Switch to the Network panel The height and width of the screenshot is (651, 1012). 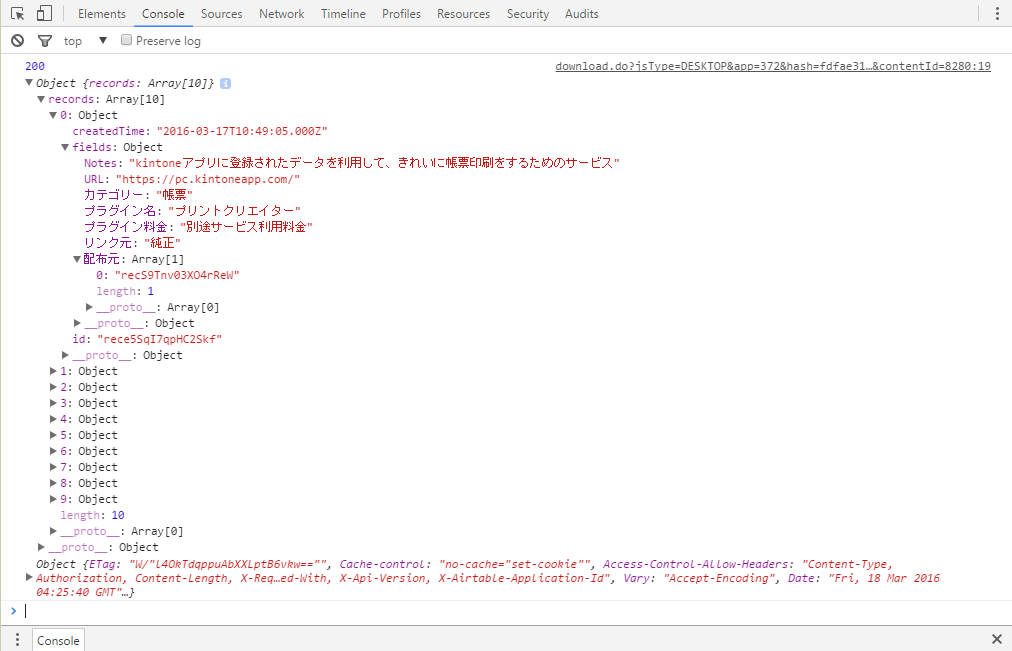[281, 13]
